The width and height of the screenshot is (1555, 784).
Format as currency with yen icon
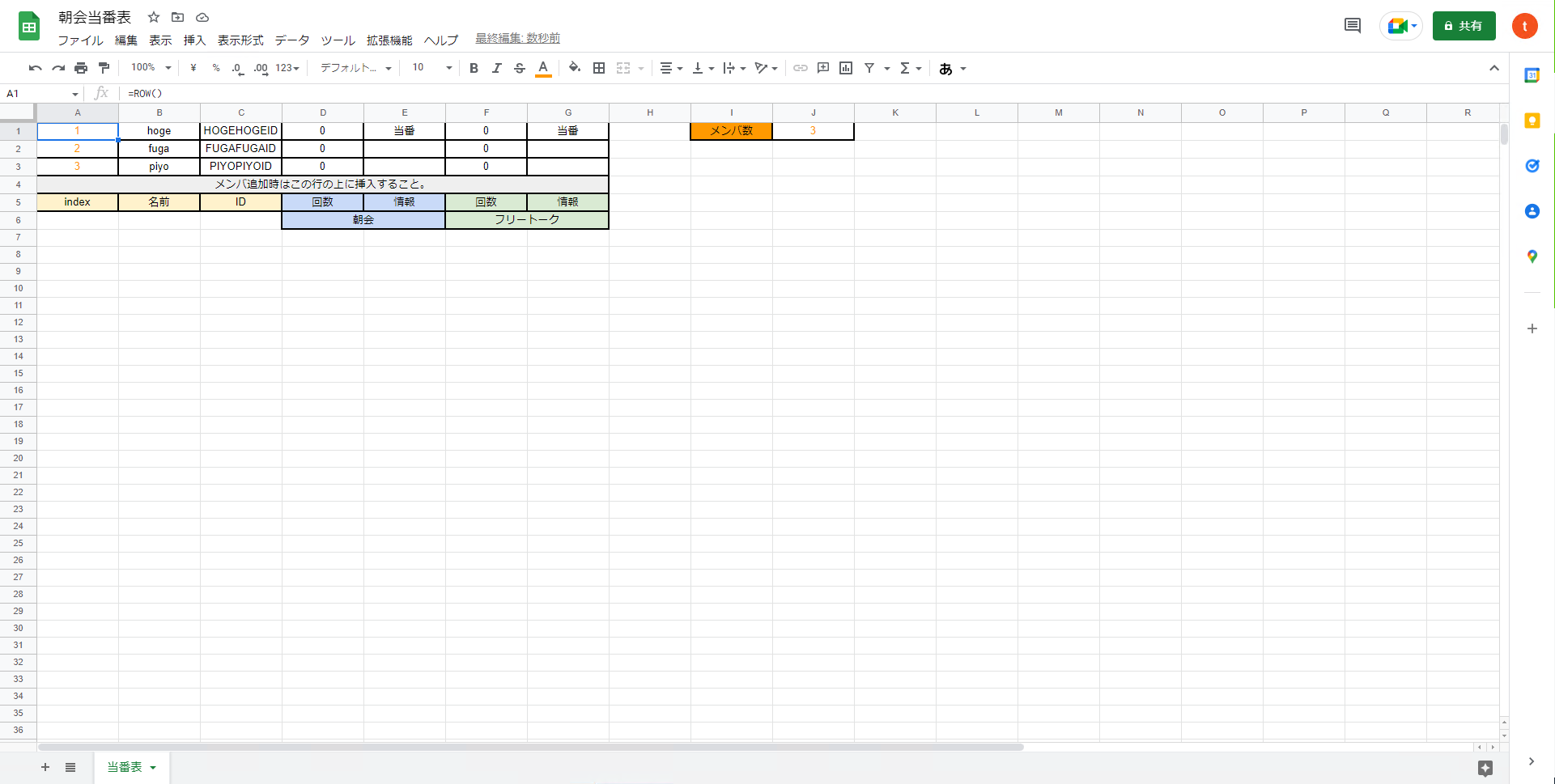[x=193, y=69]
